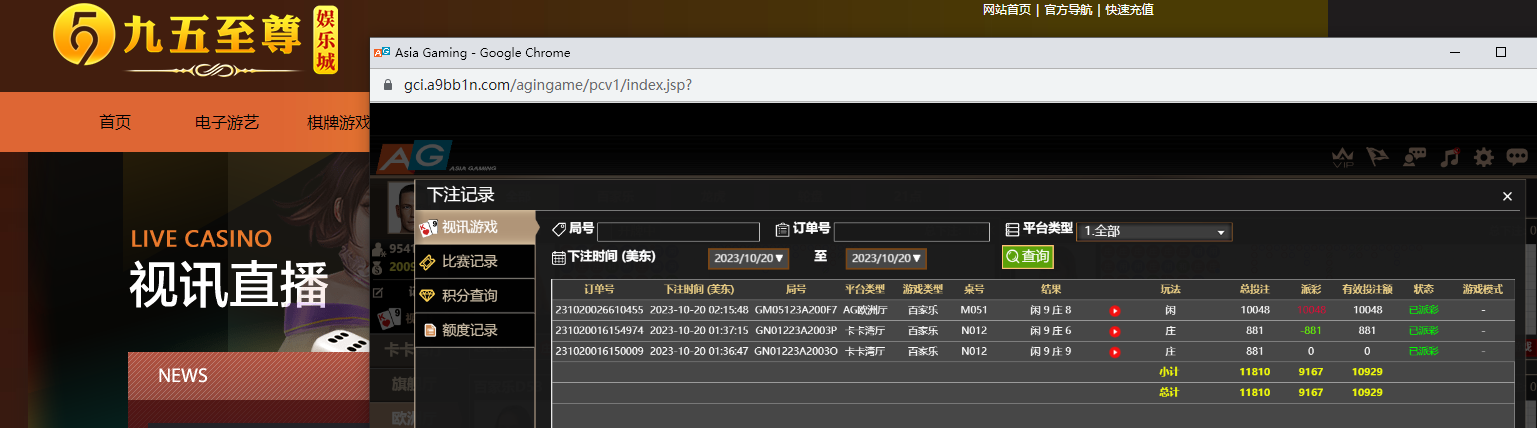1537x428 pixels.
Task: Click the 网站首页 link
Action: (1007, 9)
